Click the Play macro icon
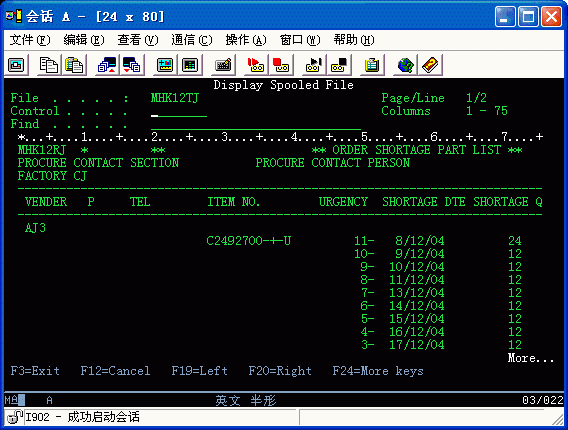 point(314,65)
